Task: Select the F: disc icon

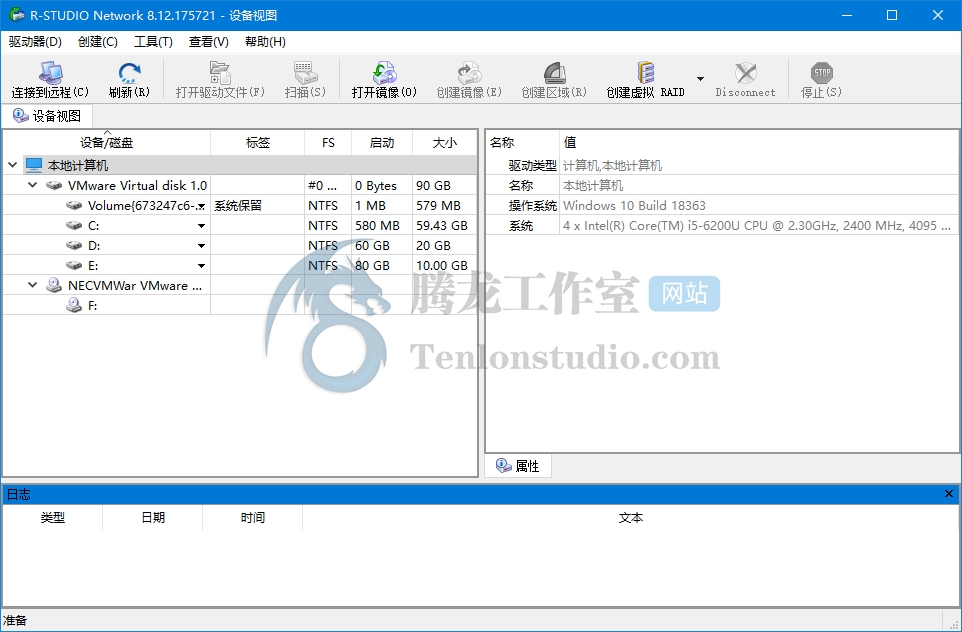Action: (x=74, y=305)
